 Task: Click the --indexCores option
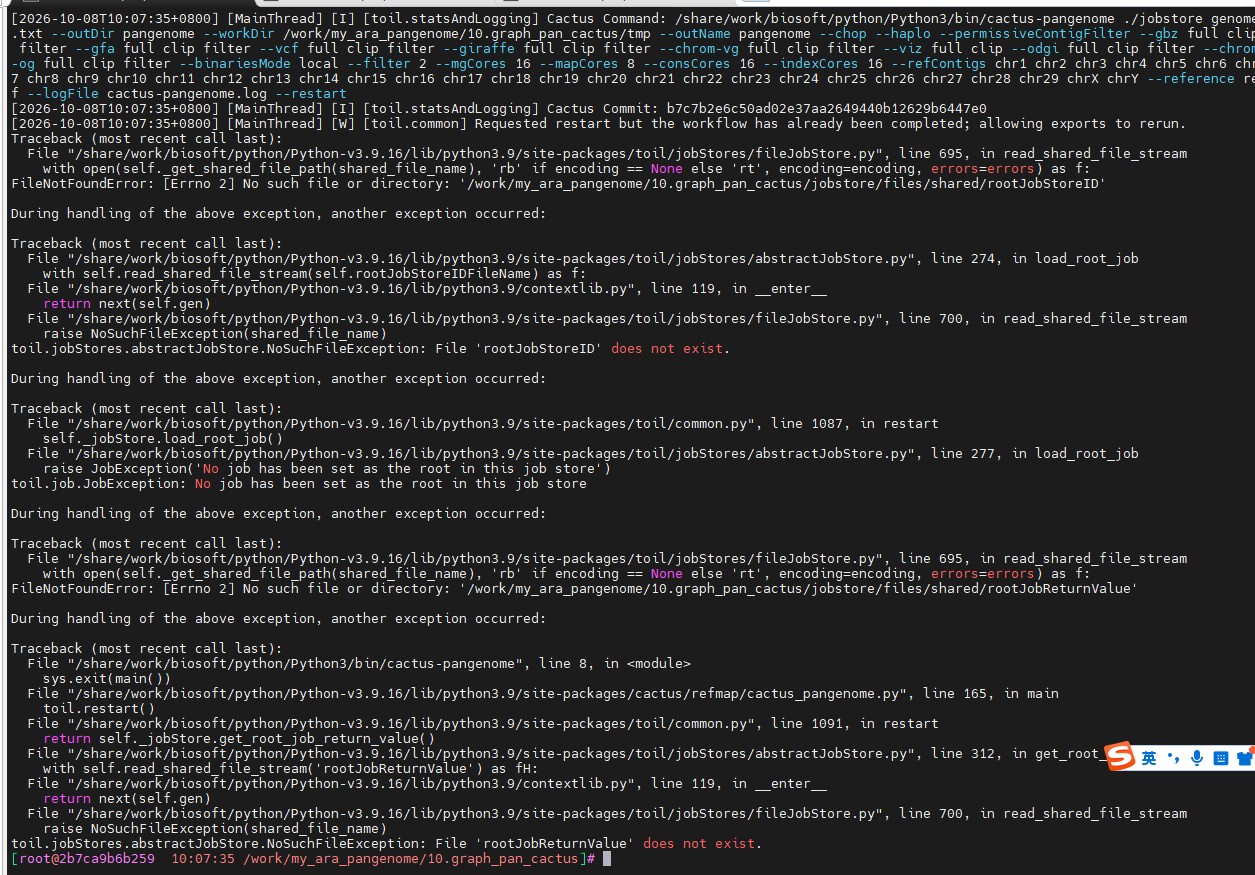tap(811, 64)
